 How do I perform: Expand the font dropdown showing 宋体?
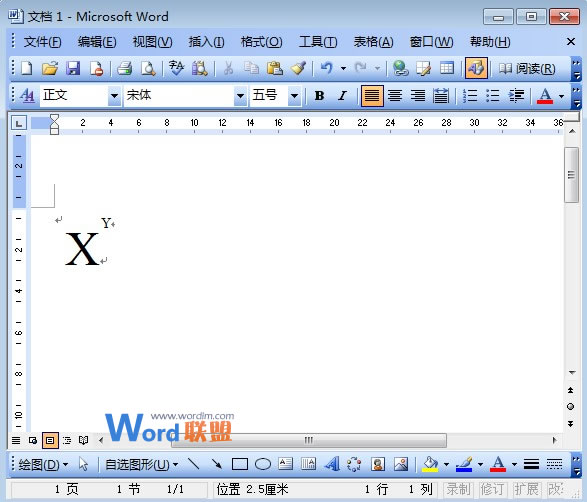241,96
